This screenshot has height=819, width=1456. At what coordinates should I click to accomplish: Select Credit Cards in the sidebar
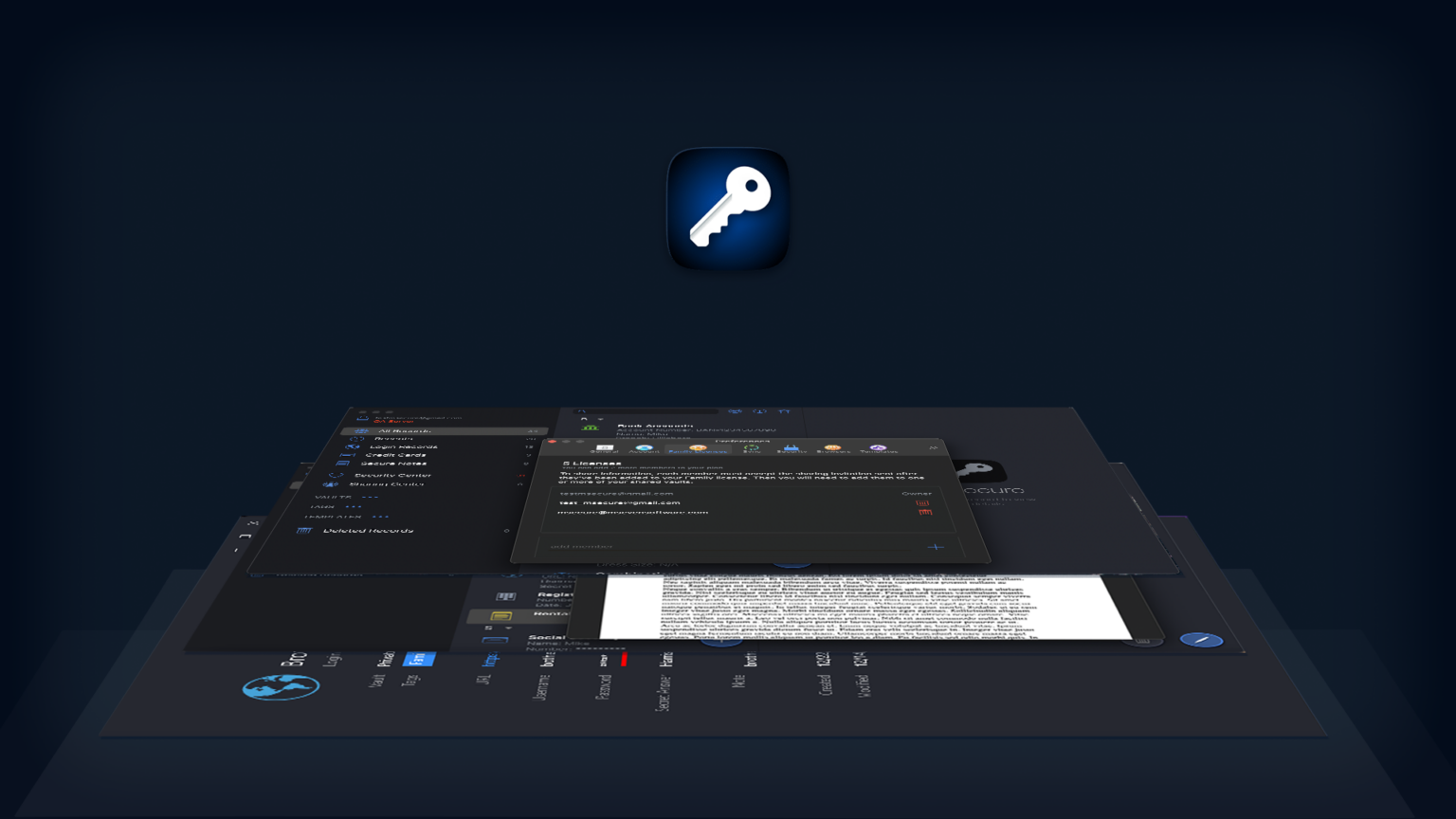395,455
